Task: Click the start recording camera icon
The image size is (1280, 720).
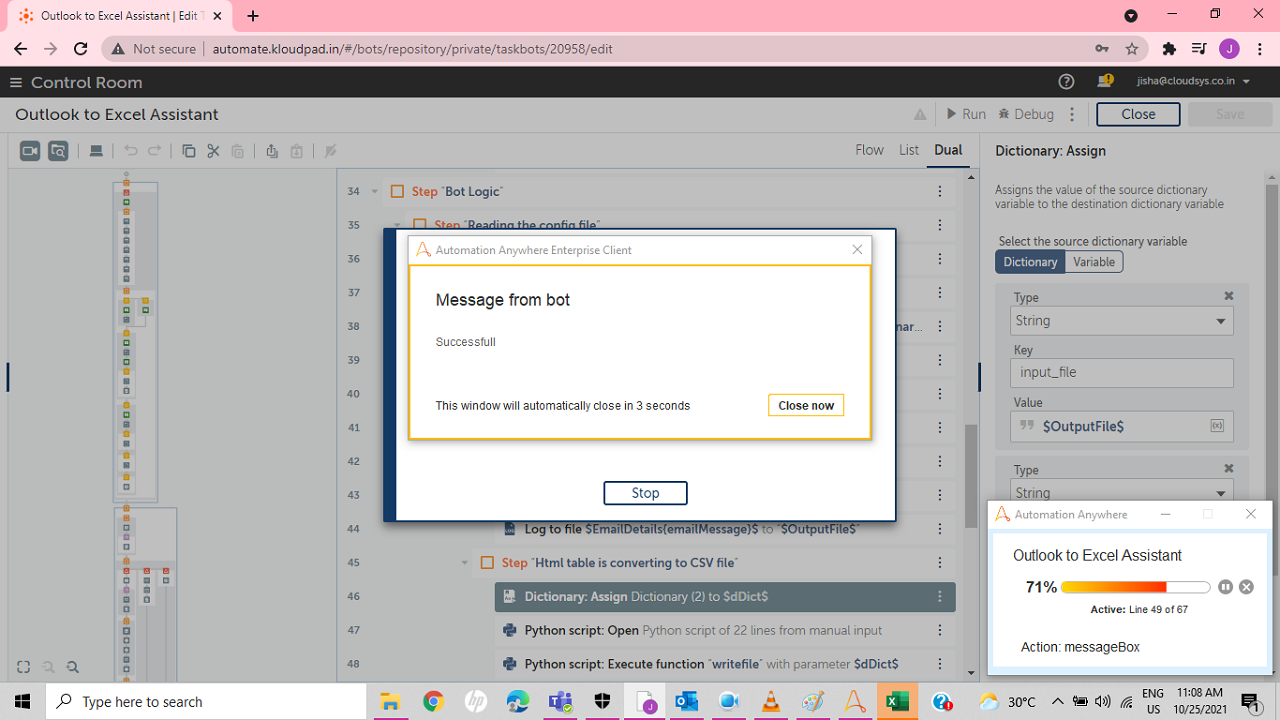Action: (30, 151)
